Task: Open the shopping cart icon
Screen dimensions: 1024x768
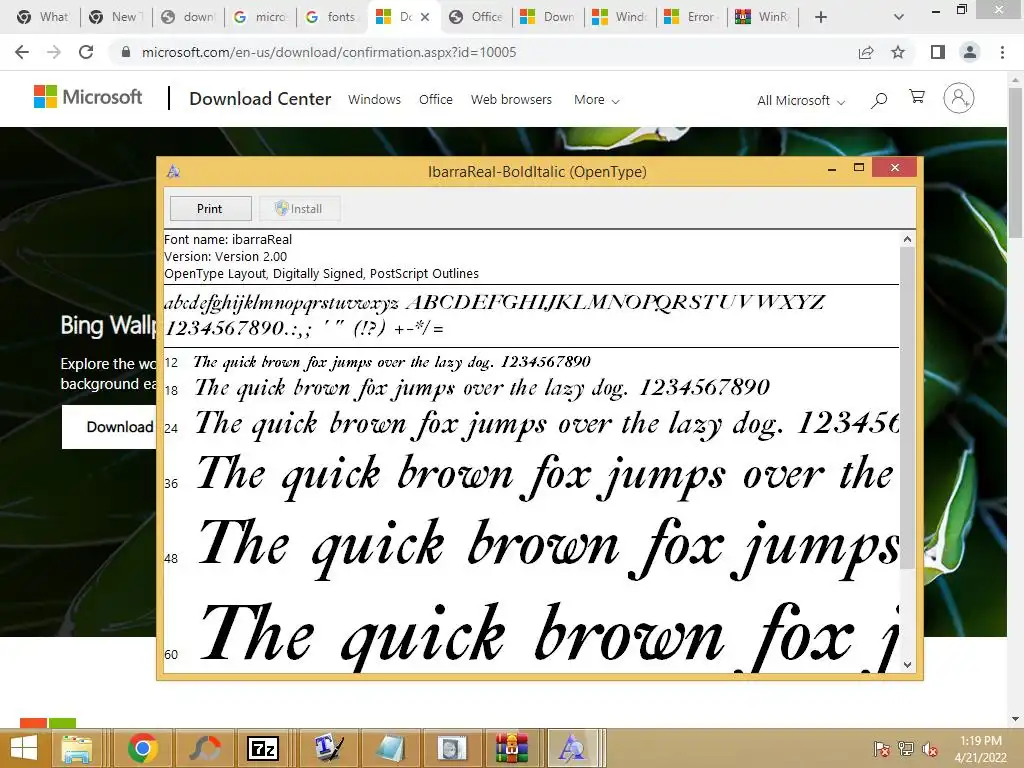Action: (917, 97)
